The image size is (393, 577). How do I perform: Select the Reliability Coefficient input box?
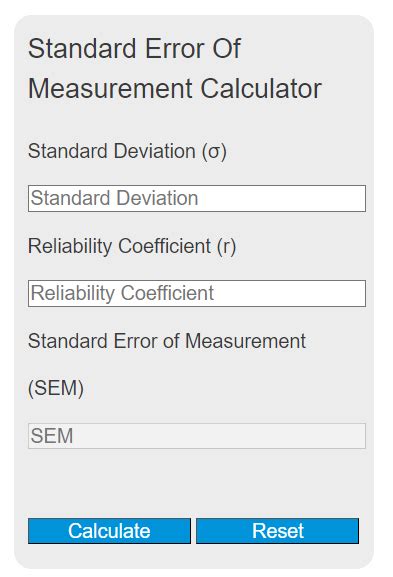pyautogui.click(x=197, y=293)
